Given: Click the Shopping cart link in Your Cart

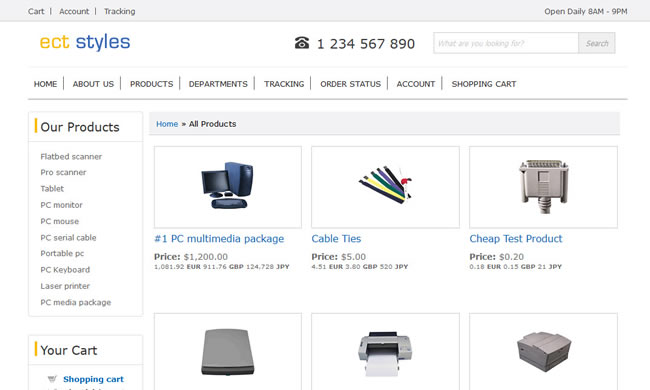Looking at the screenshot, I should [x=93, y=379].
